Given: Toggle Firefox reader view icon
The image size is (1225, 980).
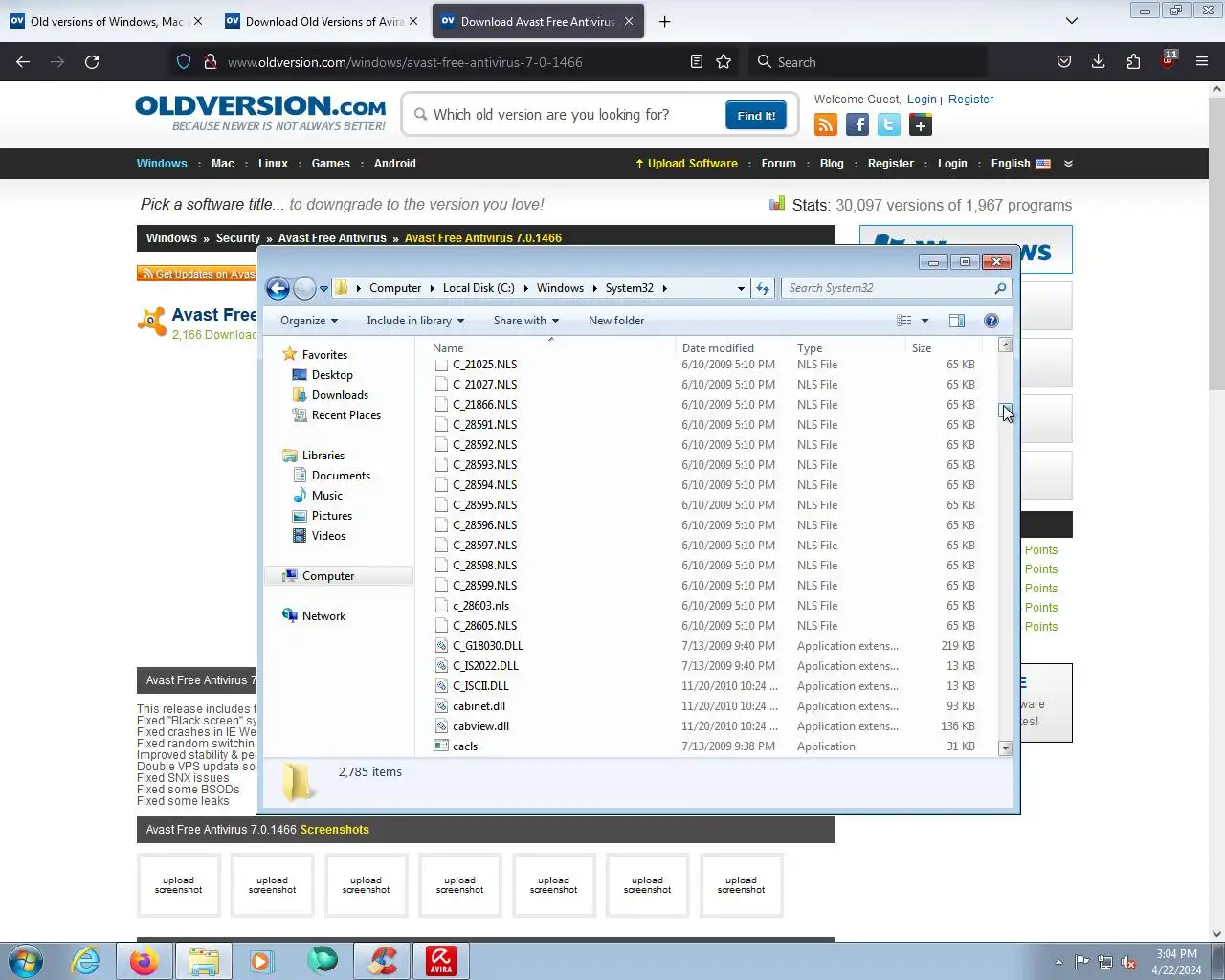Looking at the screenshot, I should click(697, 61).
